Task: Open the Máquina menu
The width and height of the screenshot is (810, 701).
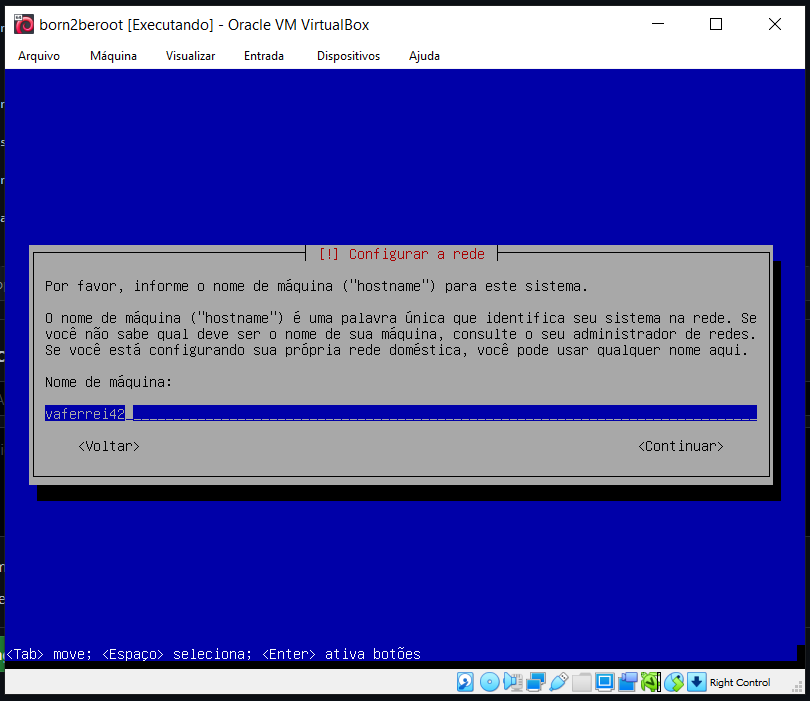Action: 113,56
